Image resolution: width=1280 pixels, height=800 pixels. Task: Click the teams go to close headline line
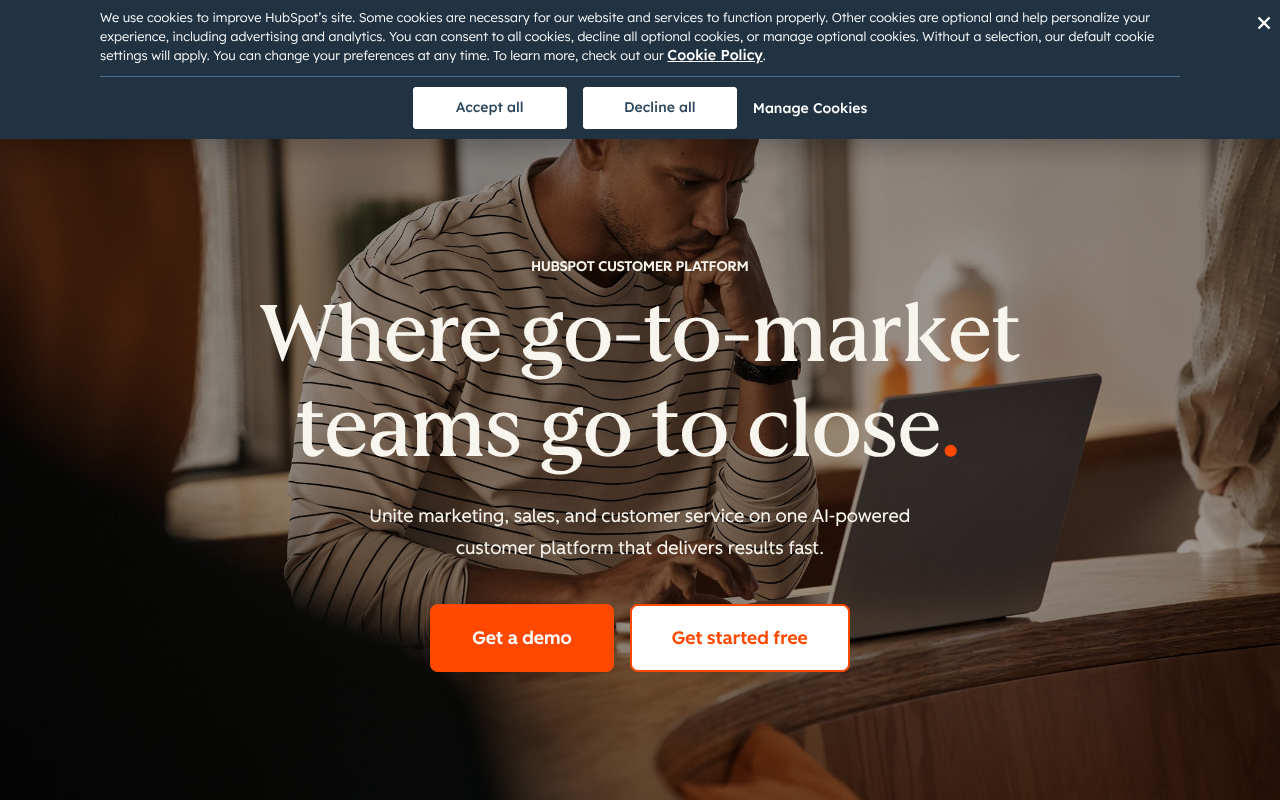point(619,428)
